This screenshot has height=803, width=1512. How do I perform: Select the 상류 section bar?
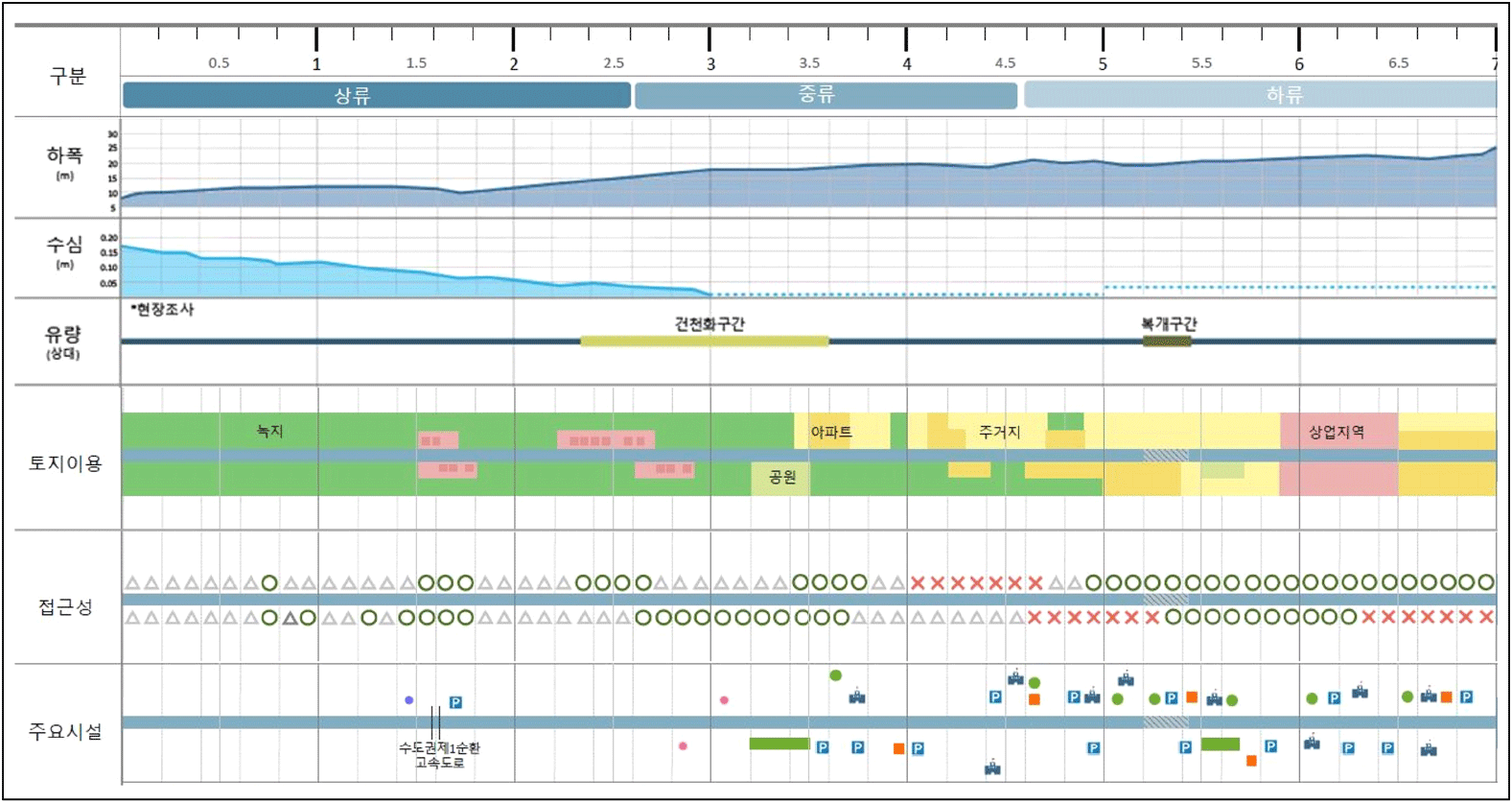[x=376, y=95]
